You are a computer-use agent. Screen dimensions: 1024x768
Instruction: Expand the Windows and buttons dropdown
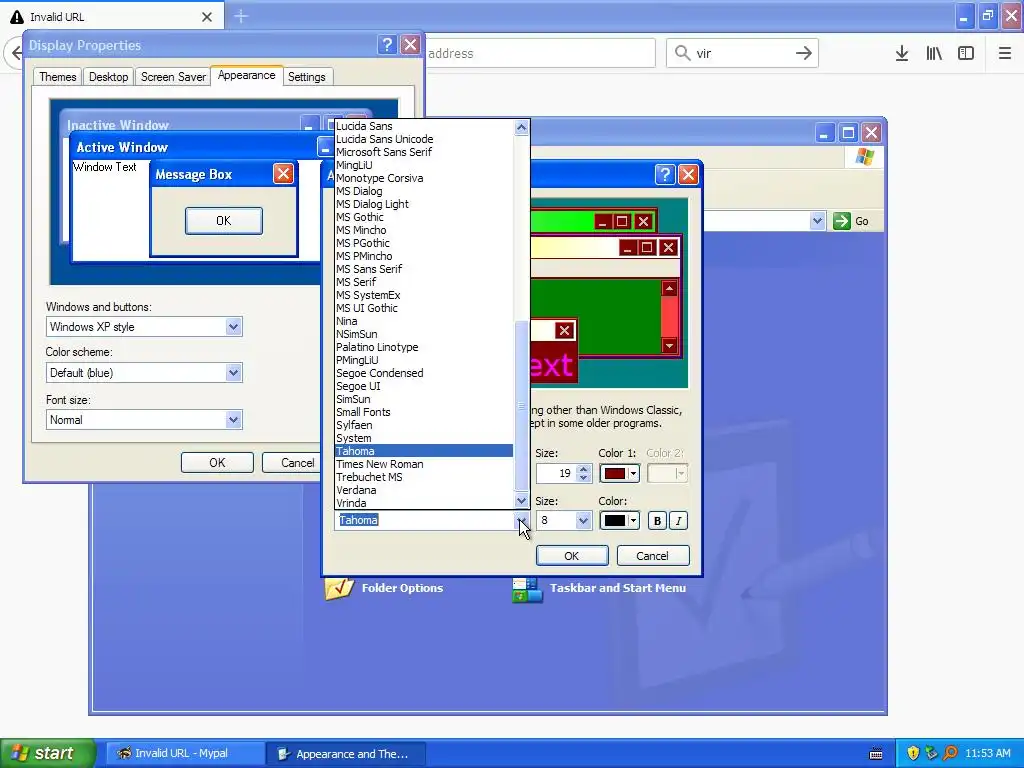tap(233, 327)
